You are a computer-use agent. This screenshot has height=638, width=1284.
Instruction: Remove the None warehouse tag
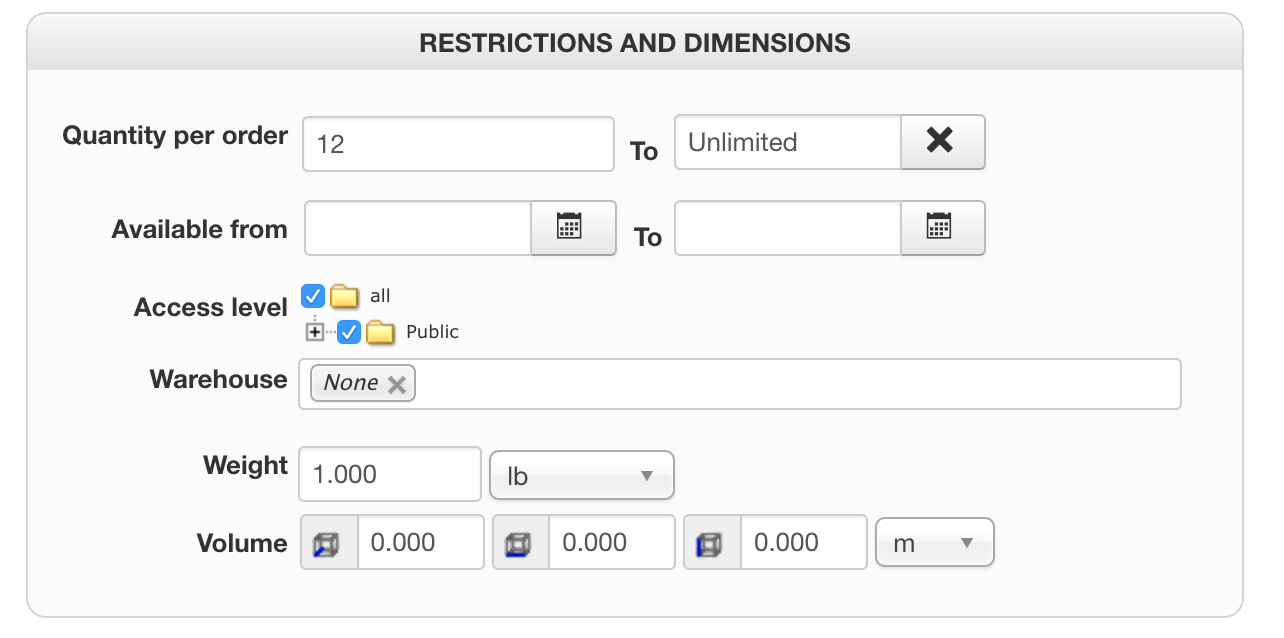[x=397, y=384]
